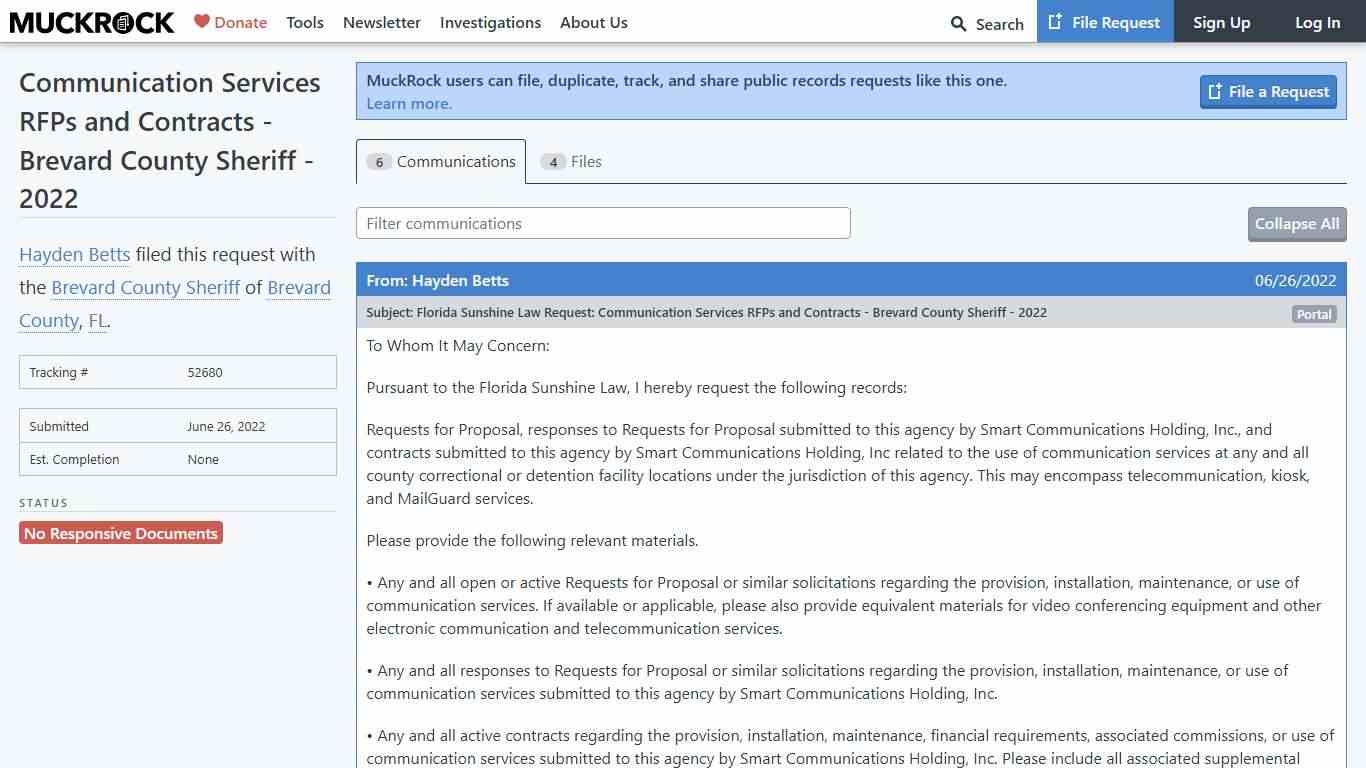Click the heart Donate icon

pyautogui.click(x=202, y=21)
